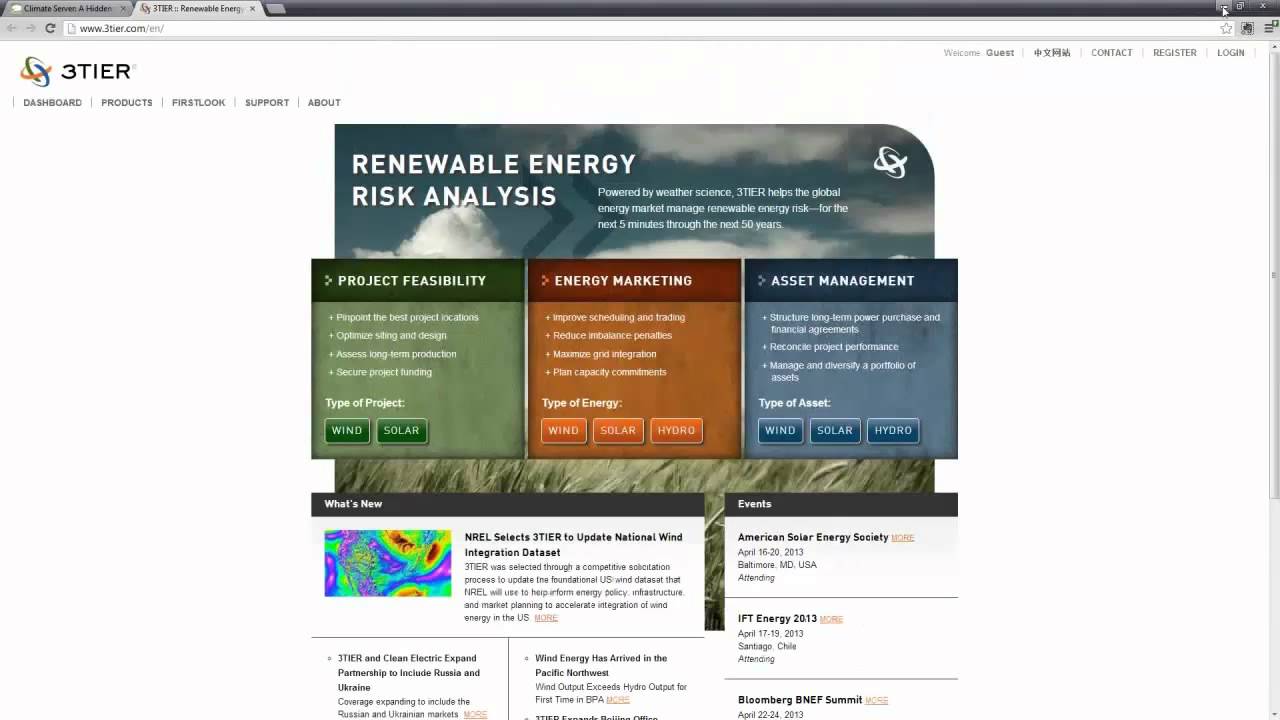This screenshot has width=1280, height=720.
Task: Open the Login link
Action: 1230,53
